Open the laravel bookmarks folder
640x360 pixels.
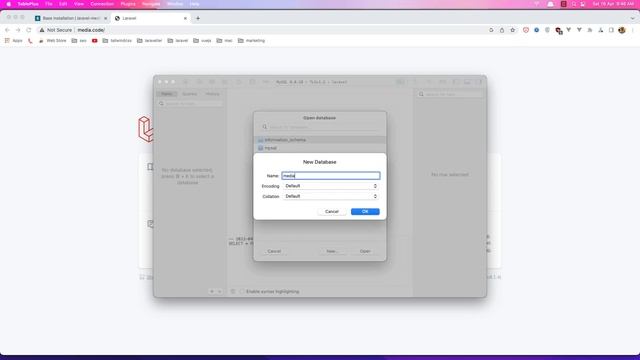[178, 41]
